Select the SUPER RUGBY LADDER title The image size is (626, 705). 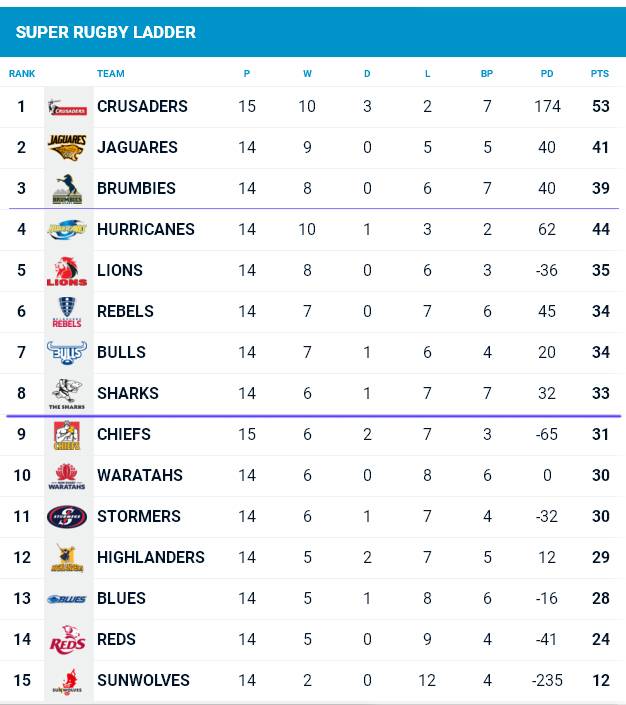pyautogui.click(x=106, y=32)
